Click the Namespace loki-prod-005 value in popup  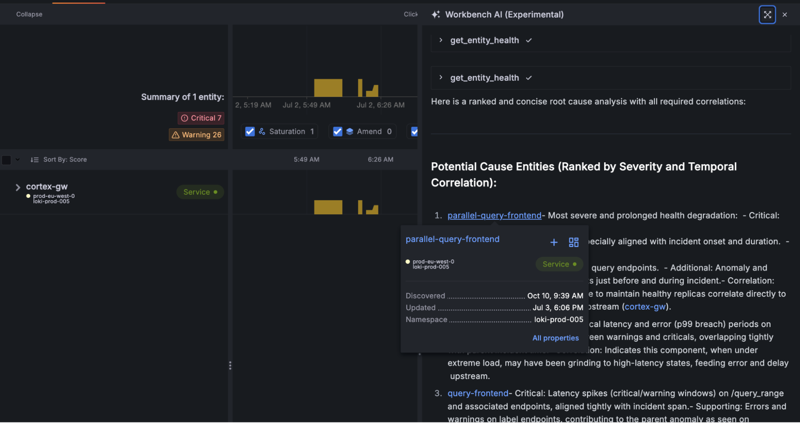(559, 319)
